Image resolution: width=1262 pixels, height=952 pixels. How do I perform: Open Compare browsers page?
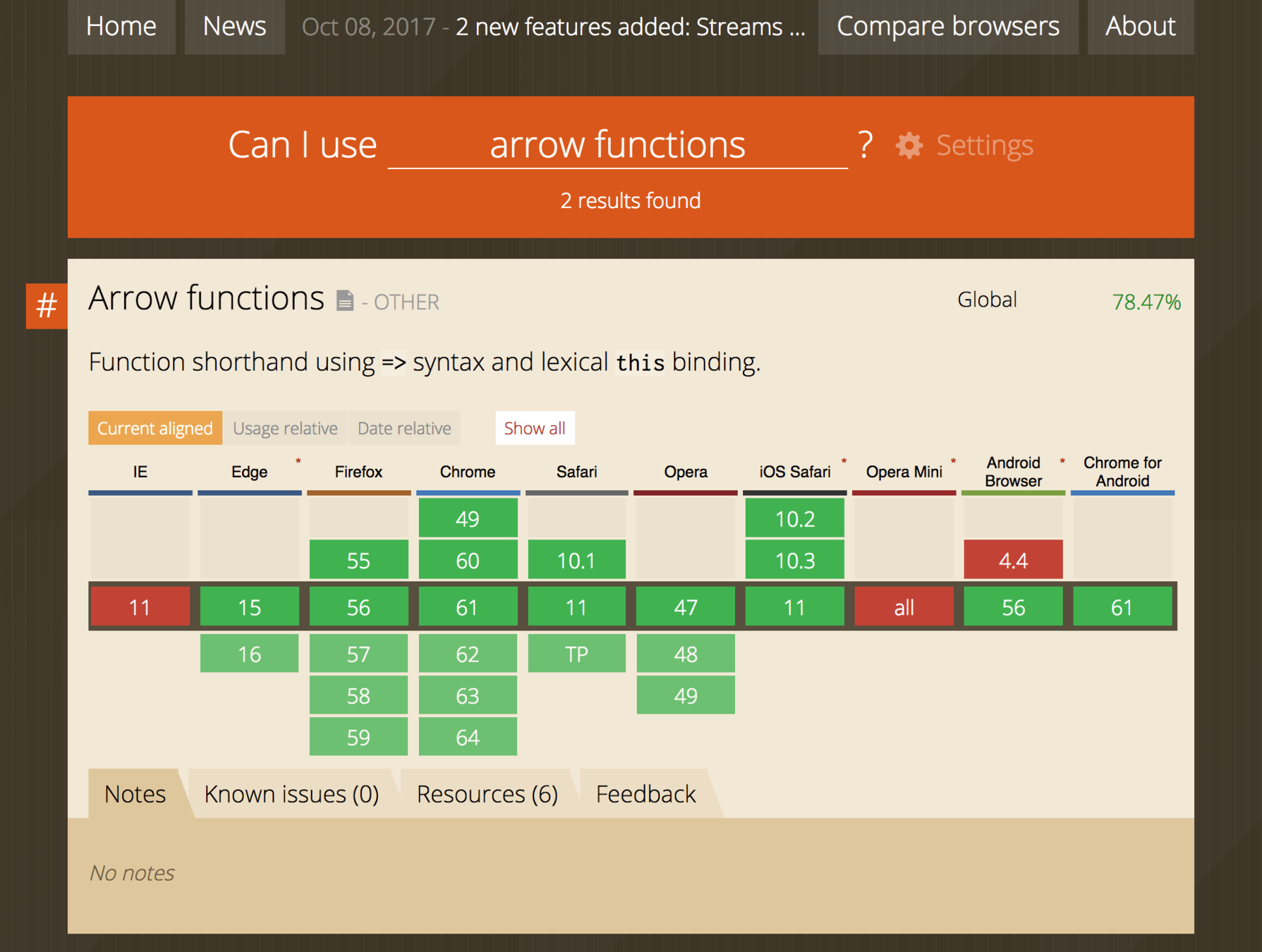pyautogui.click(x=948, y=26)
